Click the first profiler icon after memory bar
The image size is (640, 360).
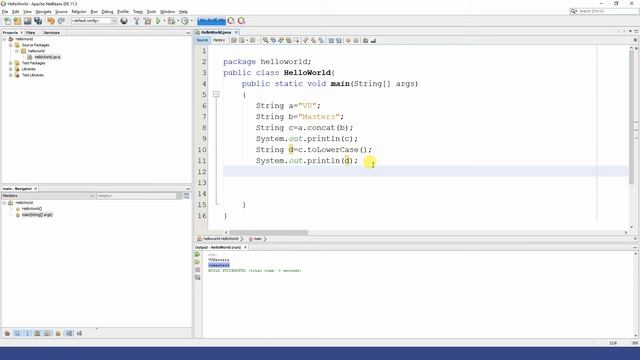coord(231,21)
